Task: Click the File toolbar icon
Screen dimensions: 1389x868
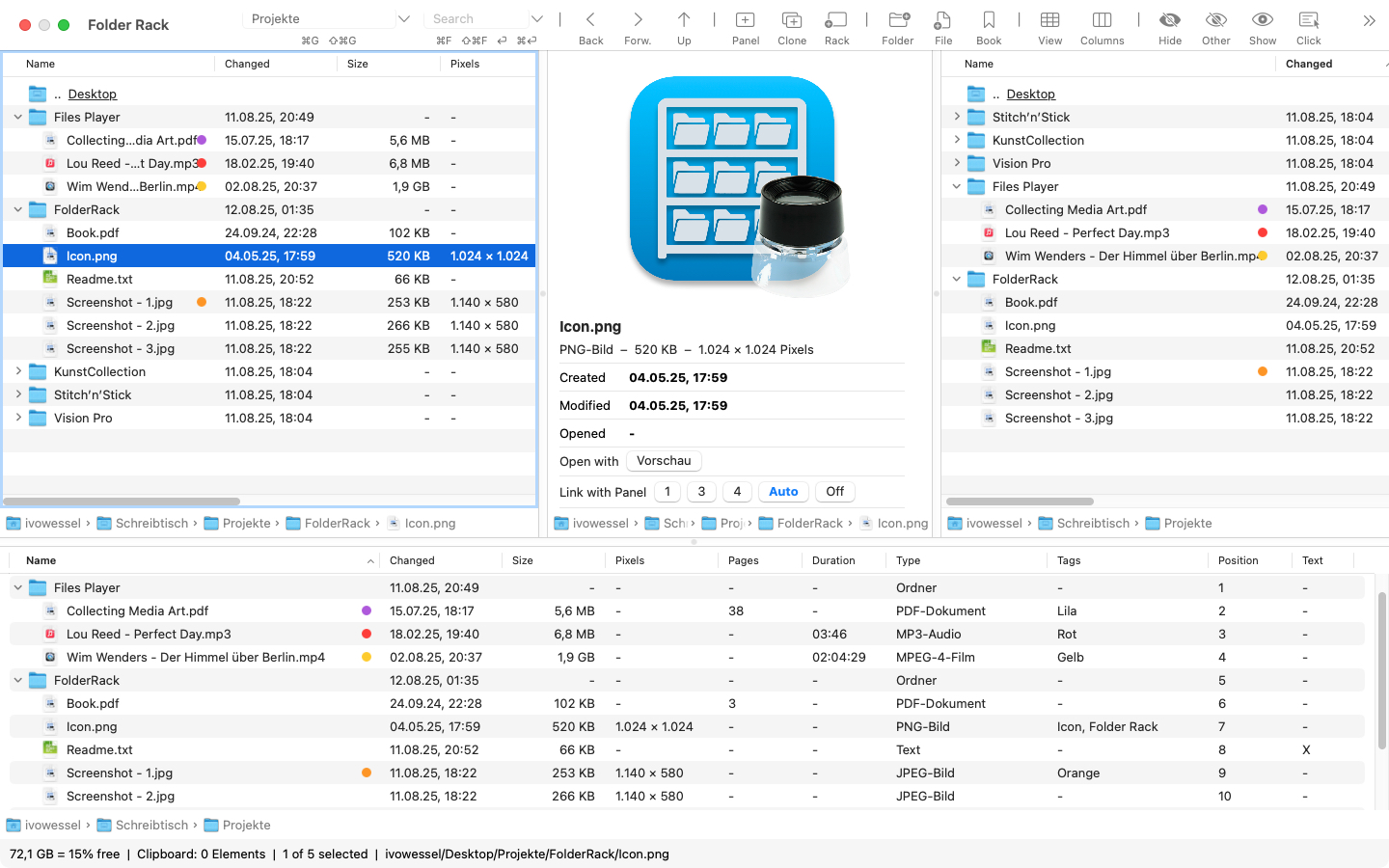Action: [942, 20]
